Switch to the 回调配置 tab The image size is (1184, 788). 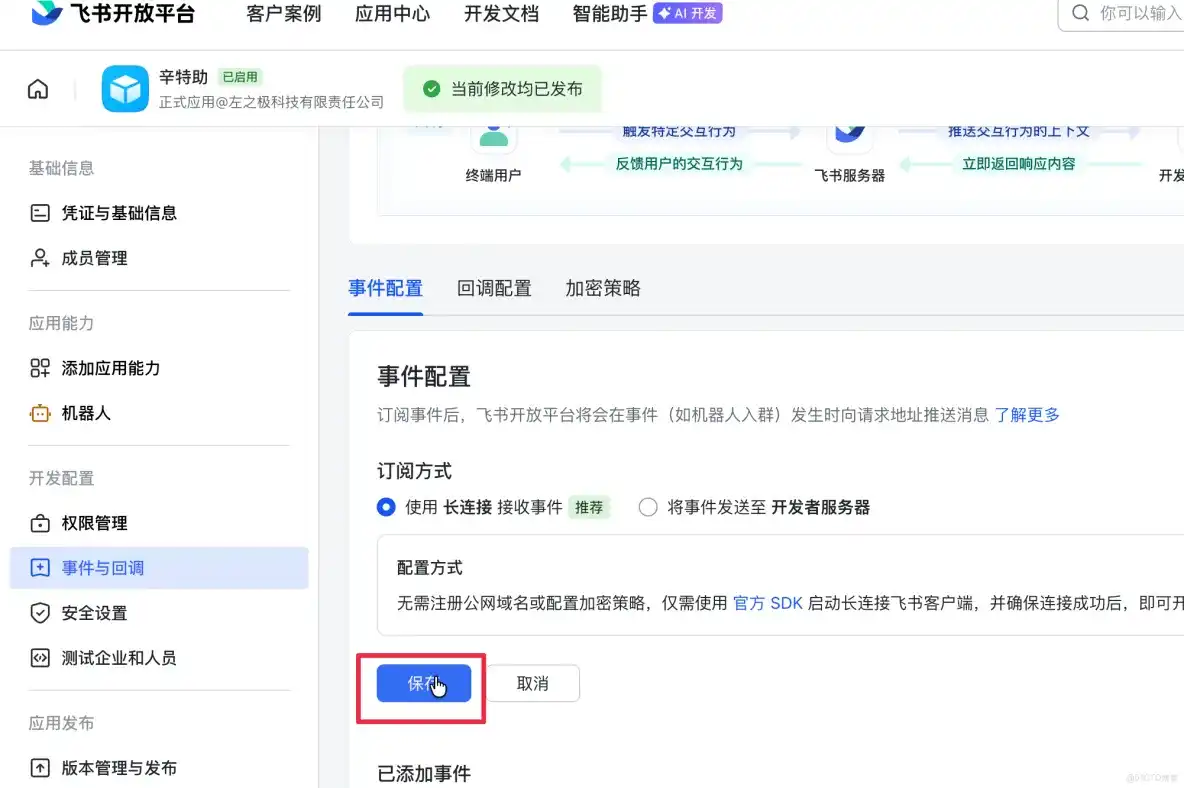click(x=493, y=288)
